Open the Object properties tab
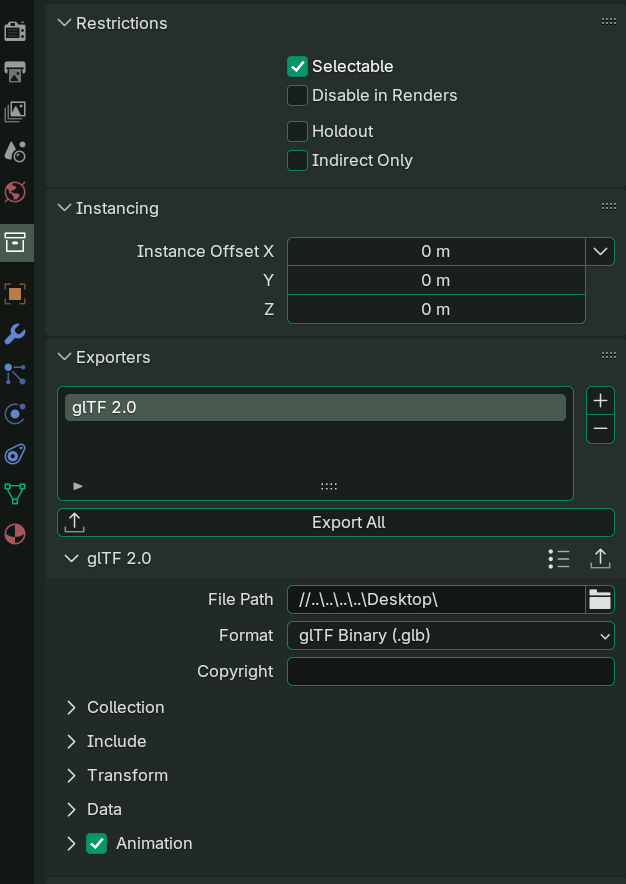This screenshot has width=626, height=884. click(x=15, y=294)
